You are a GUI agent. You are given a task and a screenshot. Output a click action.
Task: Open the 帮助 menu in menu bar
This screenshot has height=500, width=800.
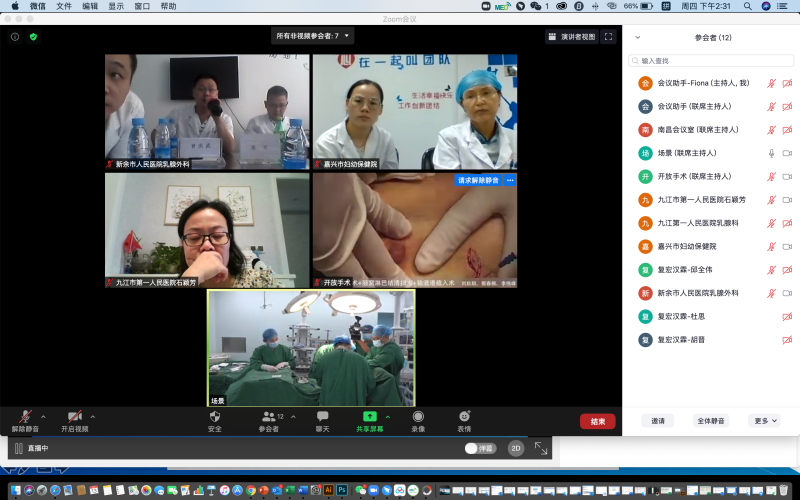coord(168,6)
